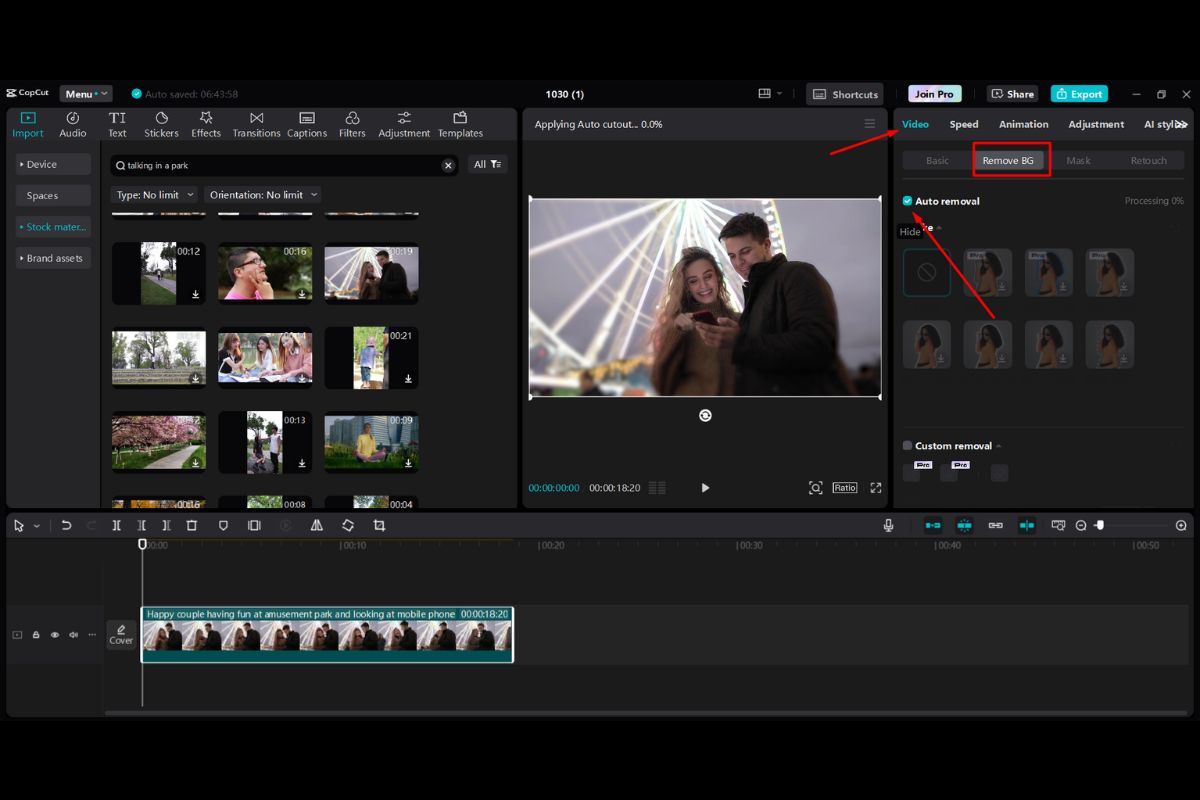
Task: Expand the Device section
Action: tap(53, 164)
